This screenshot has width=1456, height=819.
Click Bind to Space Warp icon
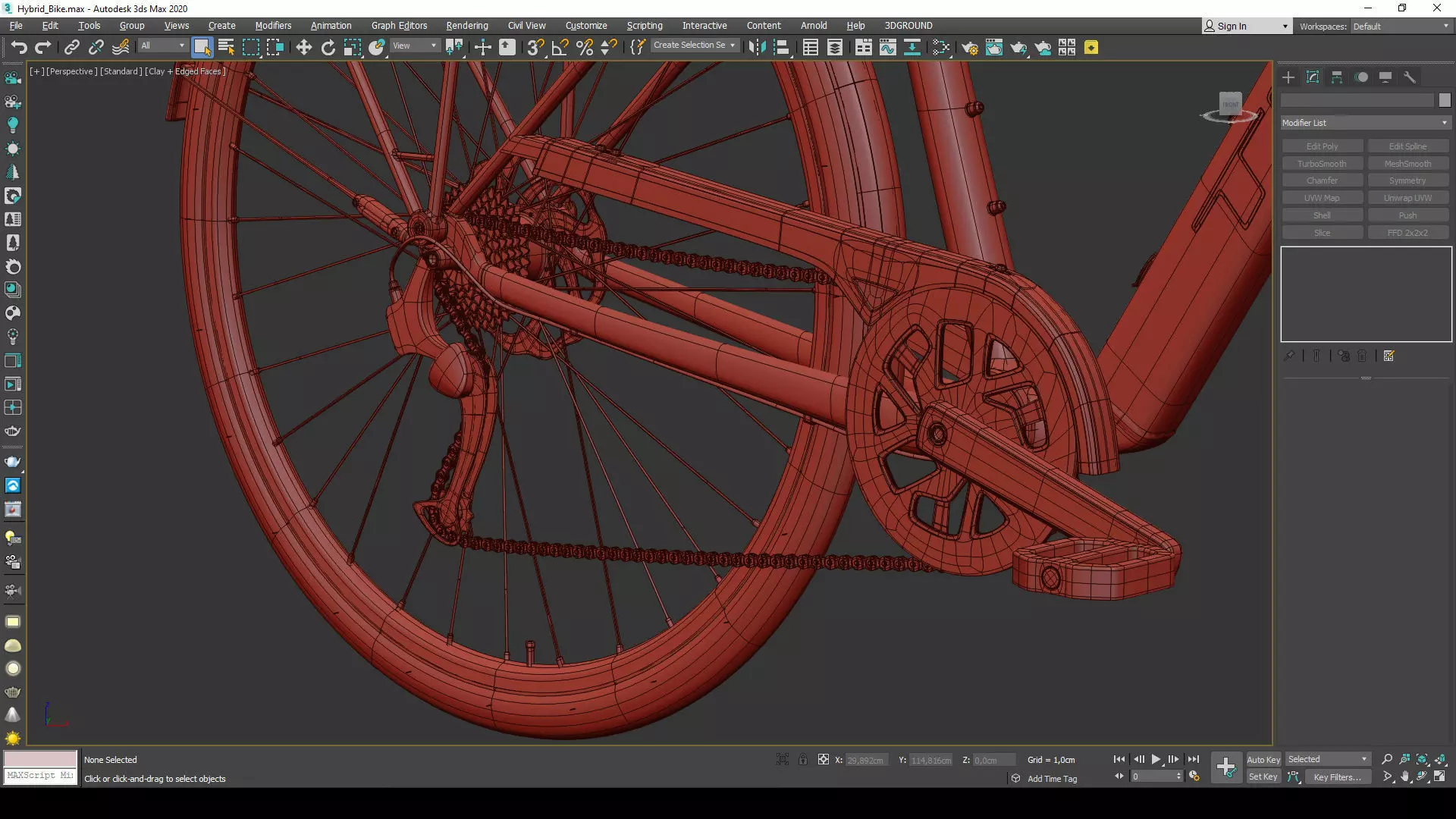(x=121, y=48)
